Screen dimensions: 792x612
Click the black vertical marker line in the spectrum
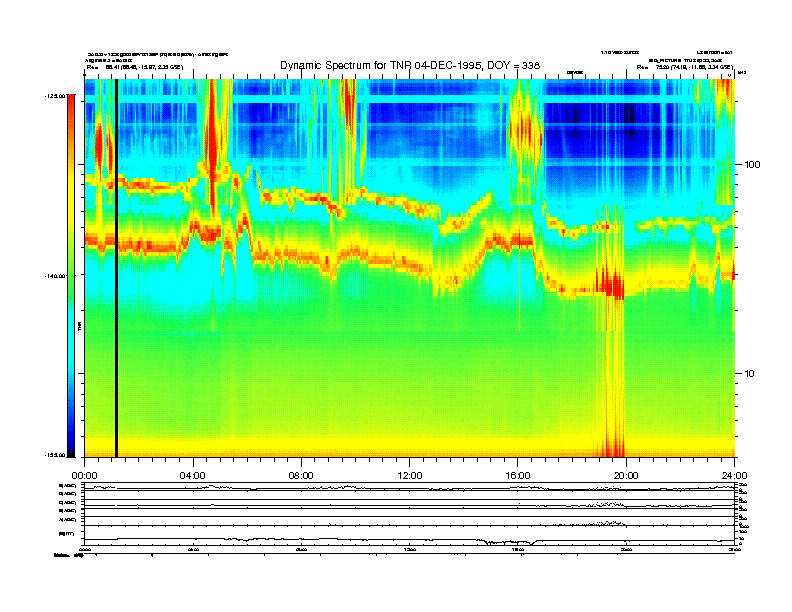[x=116, y=268]
